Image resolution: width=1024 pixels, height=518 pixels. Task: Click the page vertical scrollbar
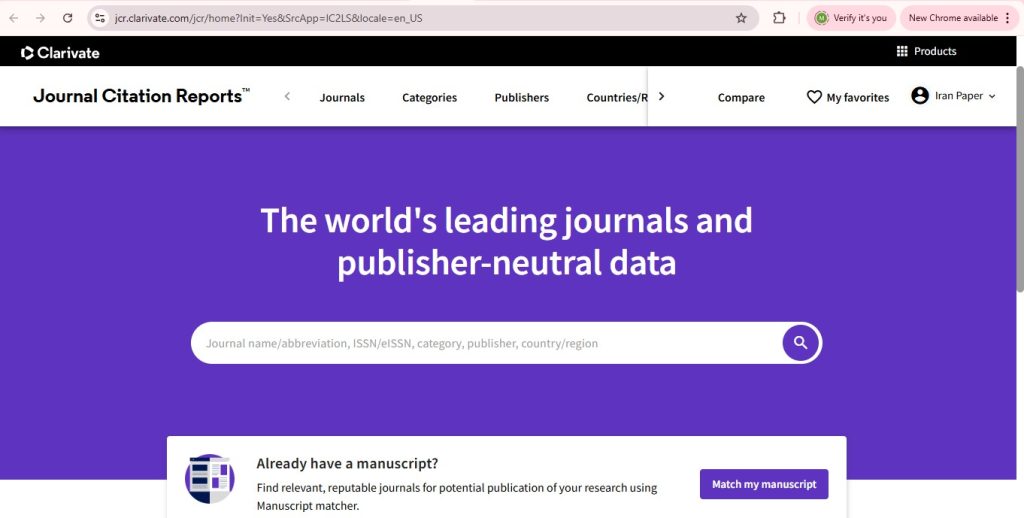coord(1020,178)
